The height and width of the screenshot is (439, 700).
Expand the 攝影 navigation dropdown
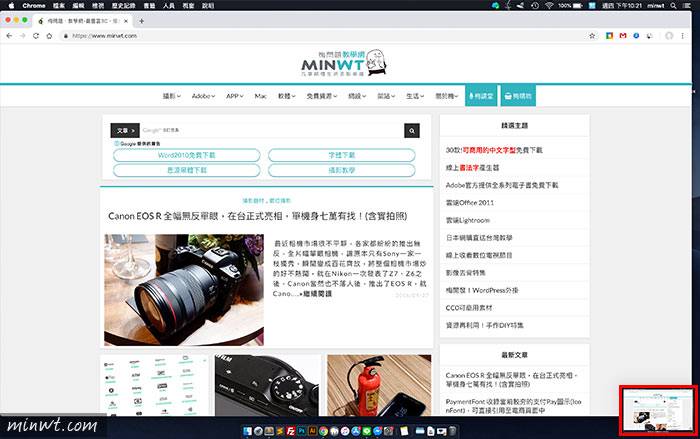point(174,96)
